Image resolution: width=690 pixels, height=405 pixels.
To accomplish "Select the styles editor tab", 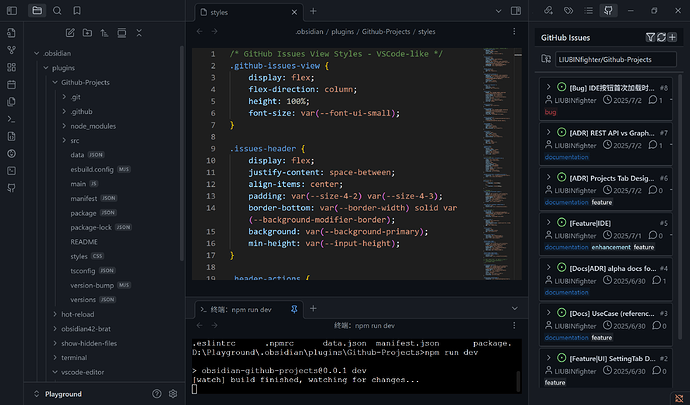I will click(249, 12).
